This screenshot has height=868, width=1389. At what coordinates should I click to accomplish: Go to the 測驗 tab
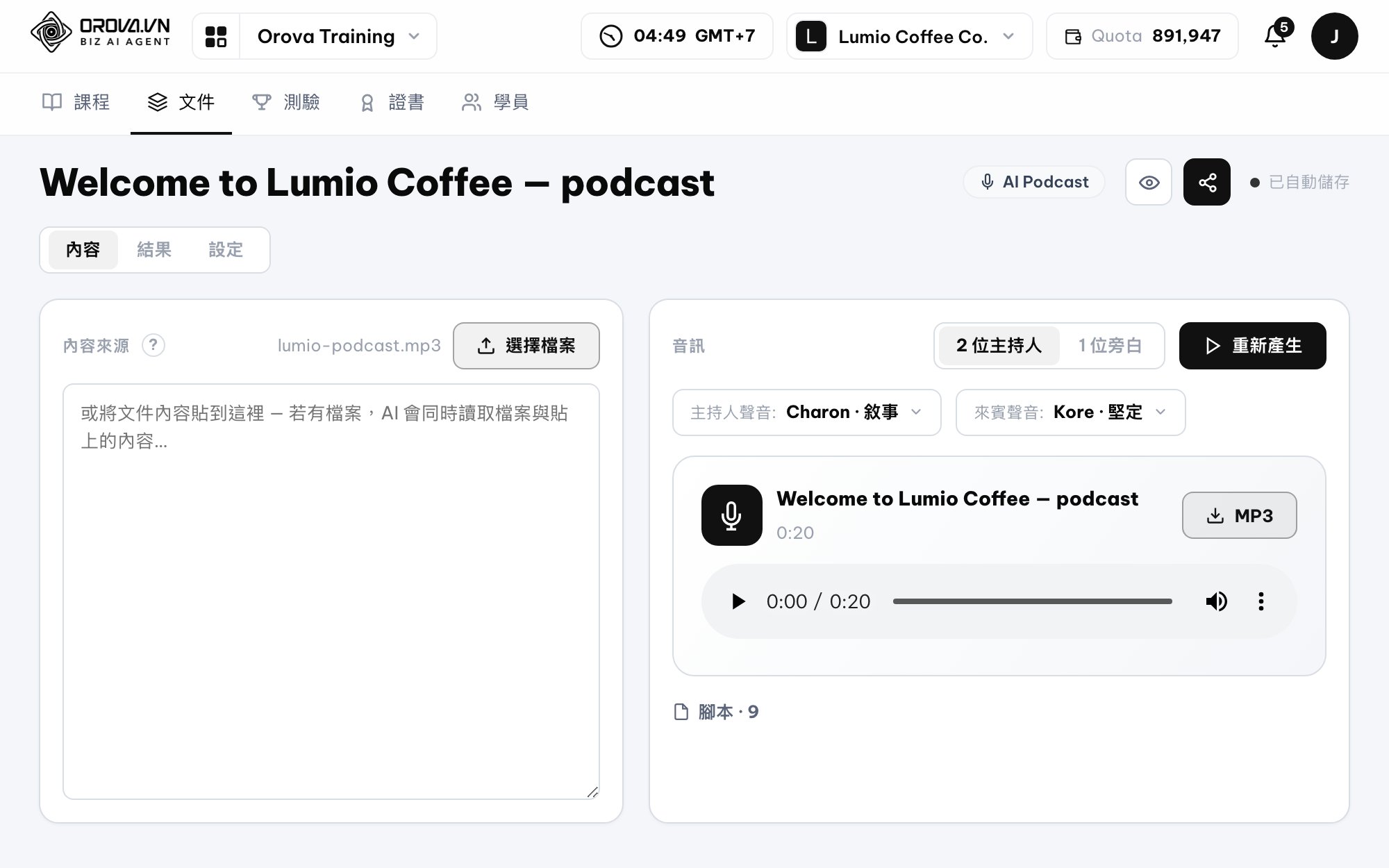[286, 103]
